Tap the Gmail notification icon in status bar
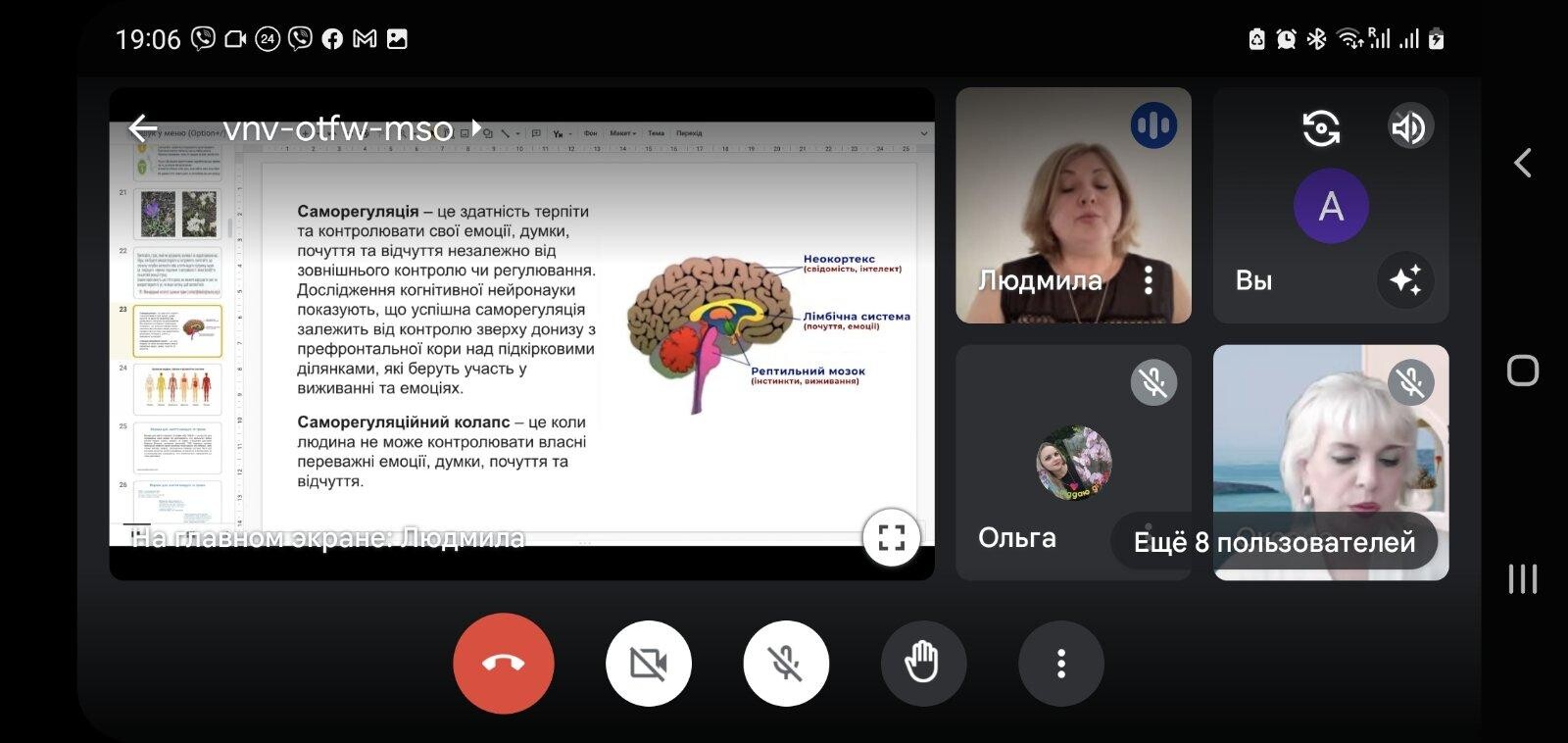 [x=365, y=39]
